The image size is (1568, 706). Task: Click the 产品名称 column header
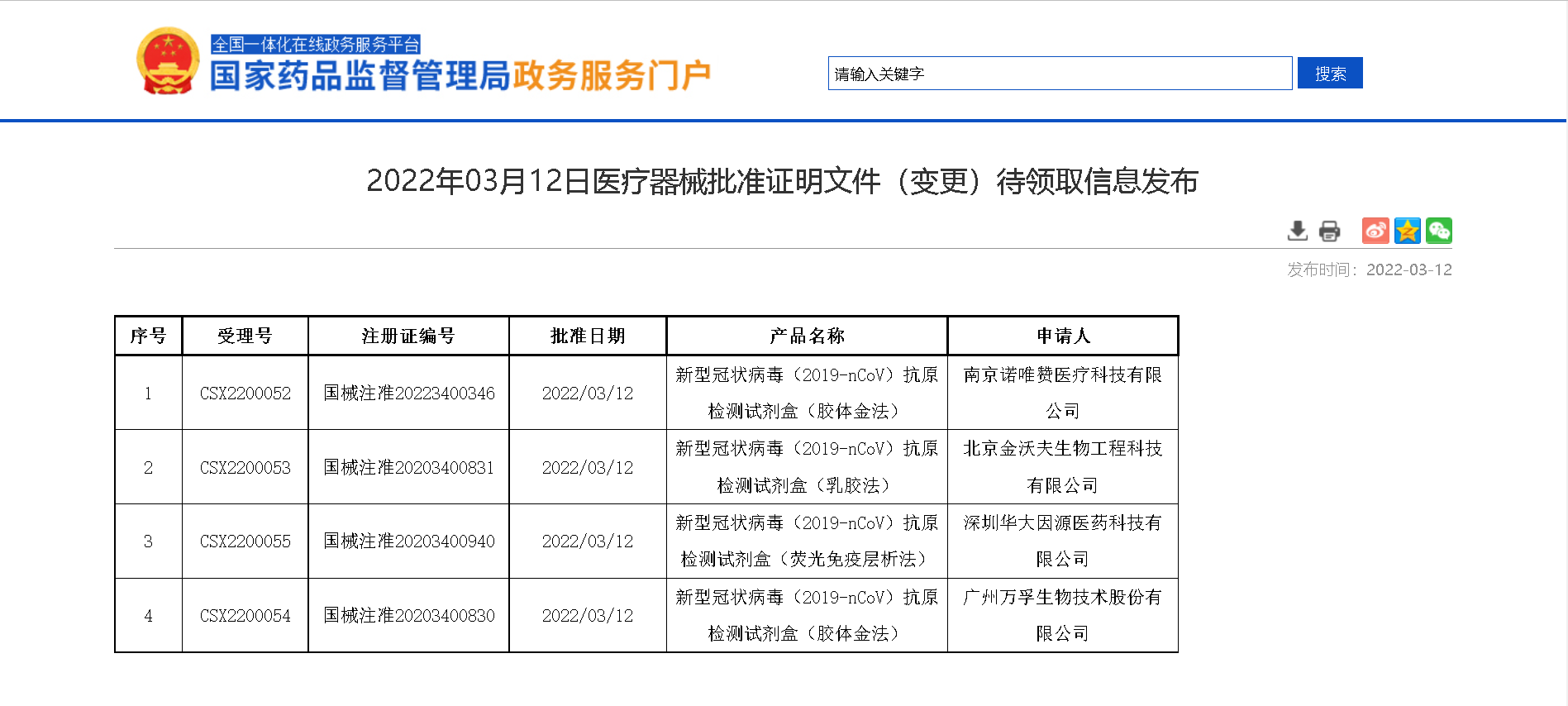(807, 336)
